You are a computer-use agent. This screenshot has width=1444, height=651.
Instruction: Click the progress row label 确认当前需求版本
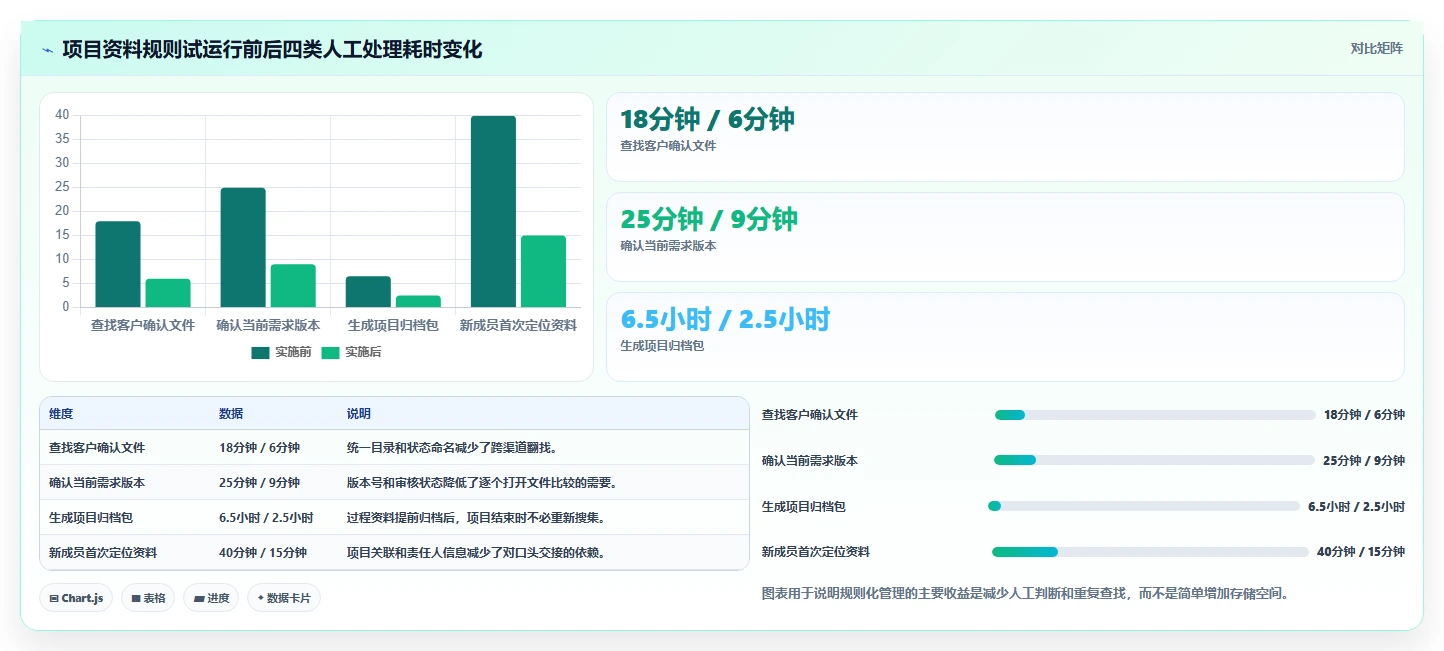click(810, 461)
